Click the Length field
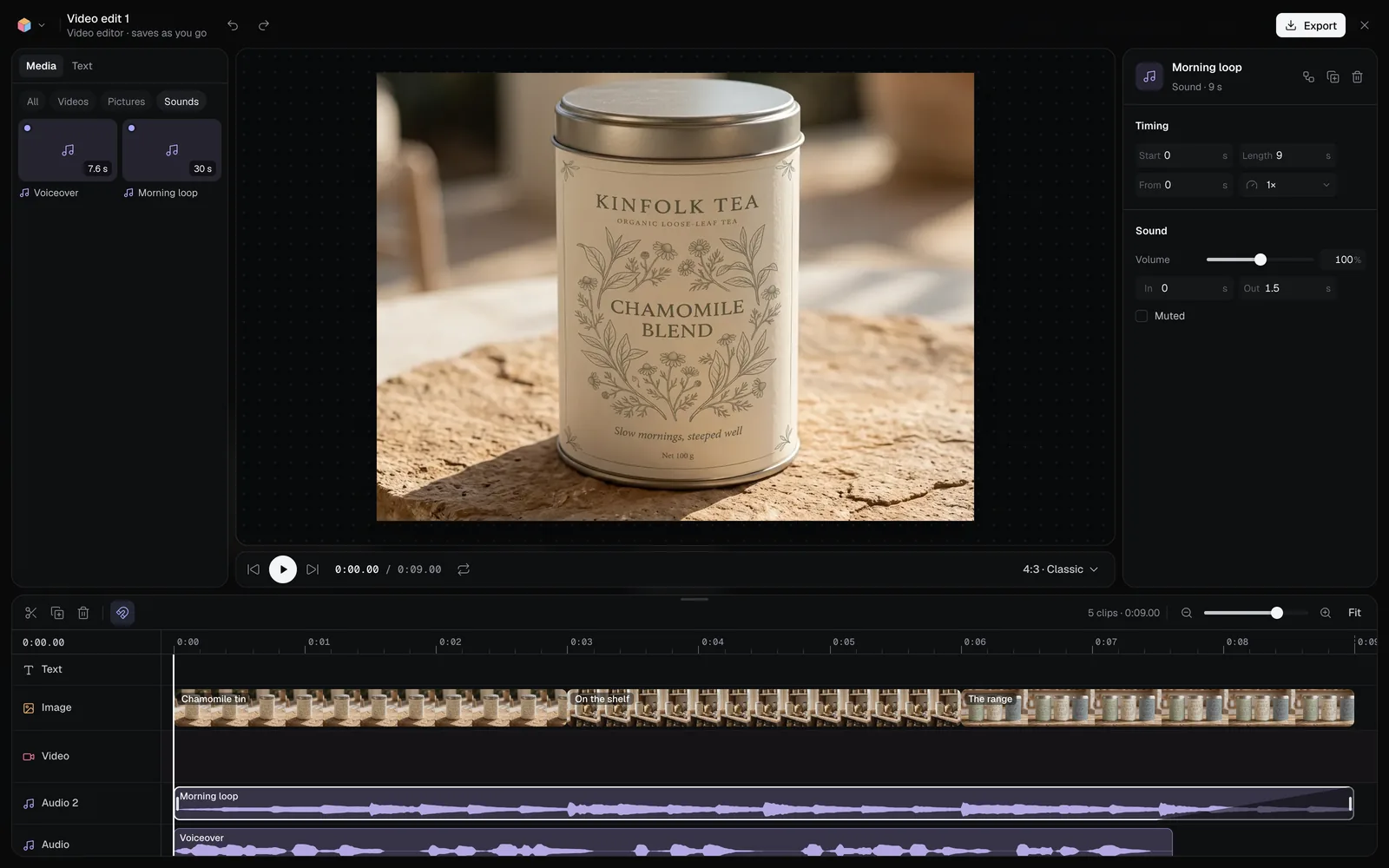The image size is (1389, 868). coord(1287,155)
